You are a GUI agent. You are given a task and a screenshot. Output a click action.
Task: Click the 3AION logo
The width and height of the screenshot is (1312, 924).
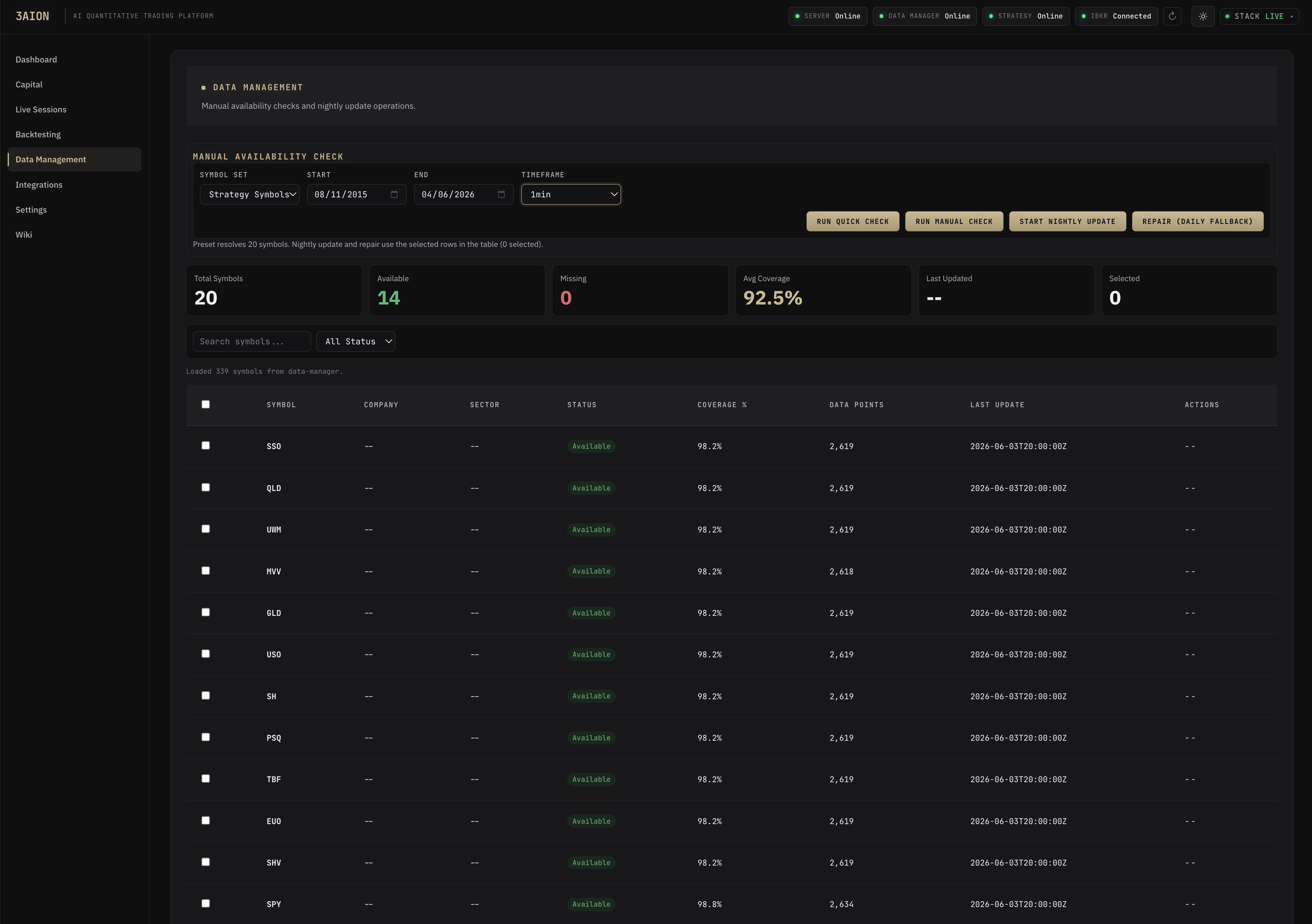[33, 16]
